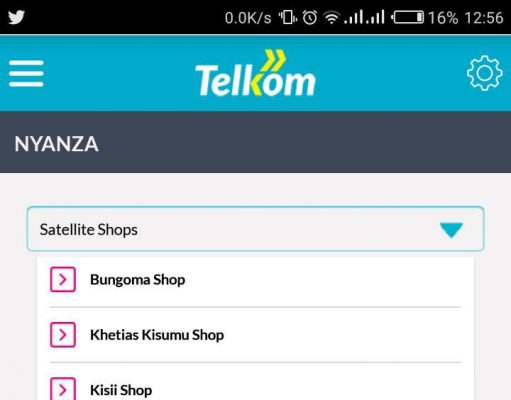Tap the alarm clock status icon
Image resolution: width=511 pixels, height=400 pixels.
[310, 18]
